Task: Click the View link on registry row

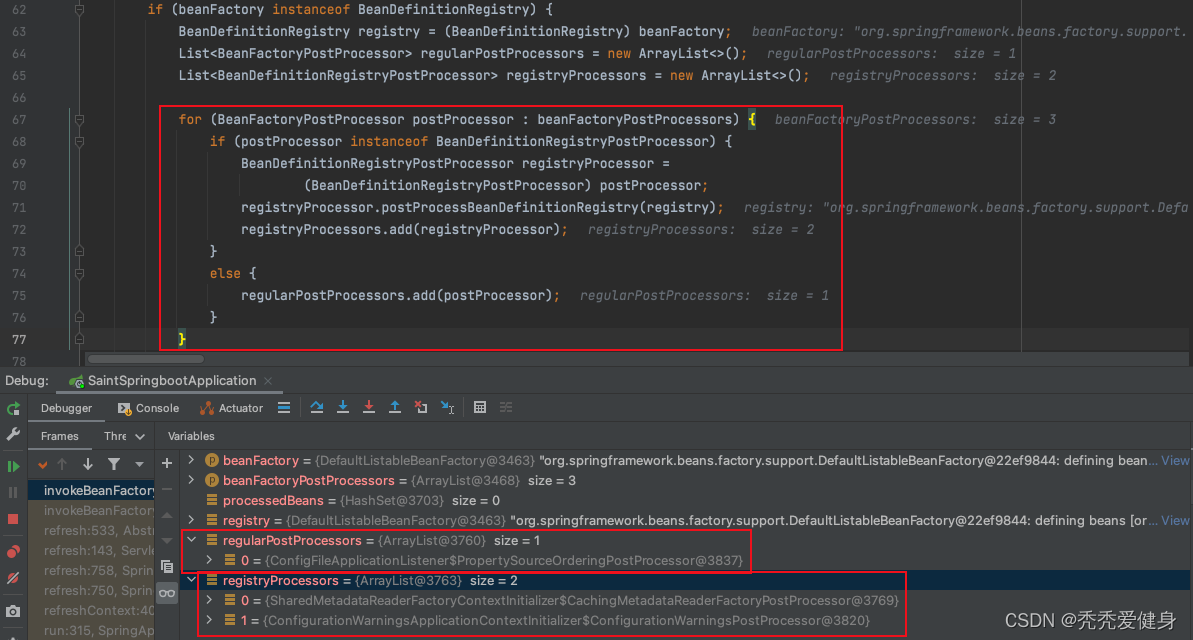Action: point(1175,521)
